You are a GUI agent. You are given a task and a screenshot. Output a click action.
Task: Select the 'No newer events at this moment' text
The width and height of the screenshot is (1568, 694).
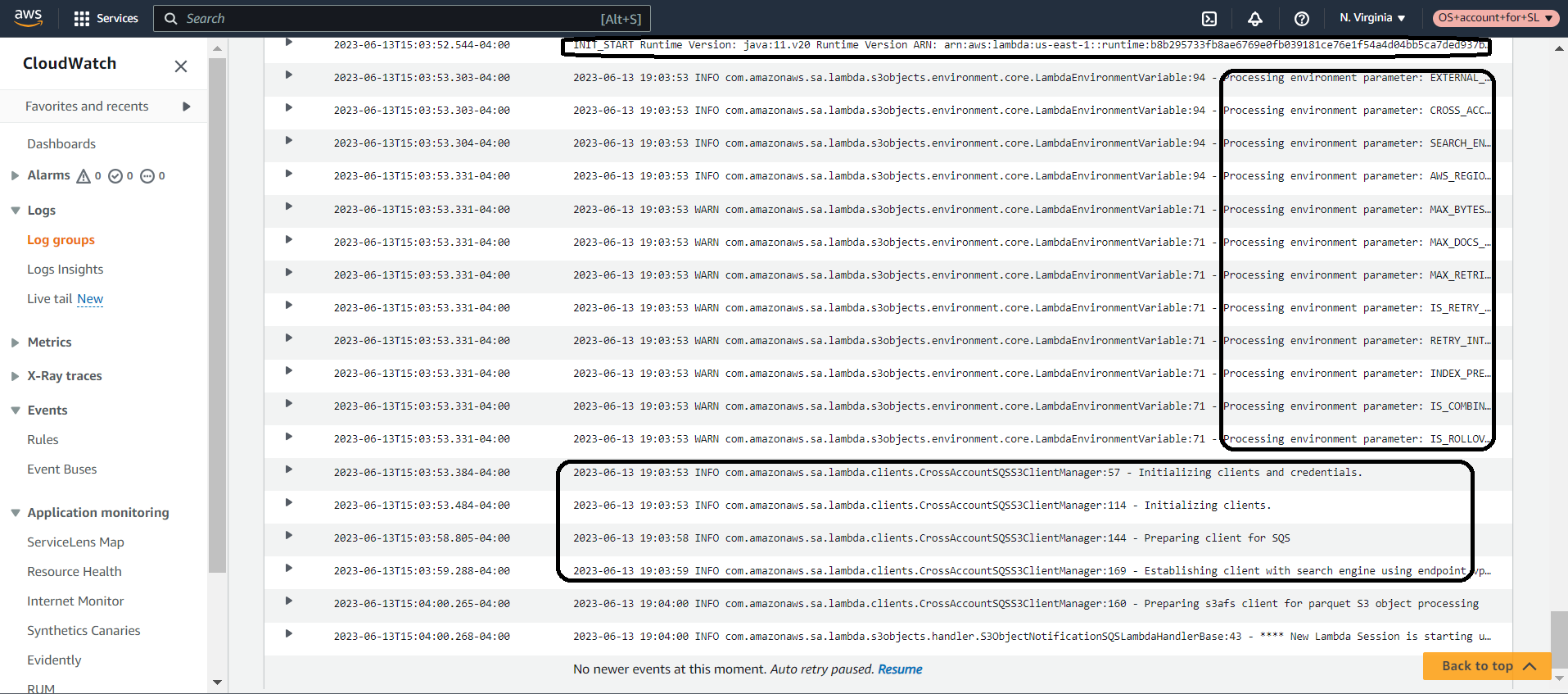[670, 669]
